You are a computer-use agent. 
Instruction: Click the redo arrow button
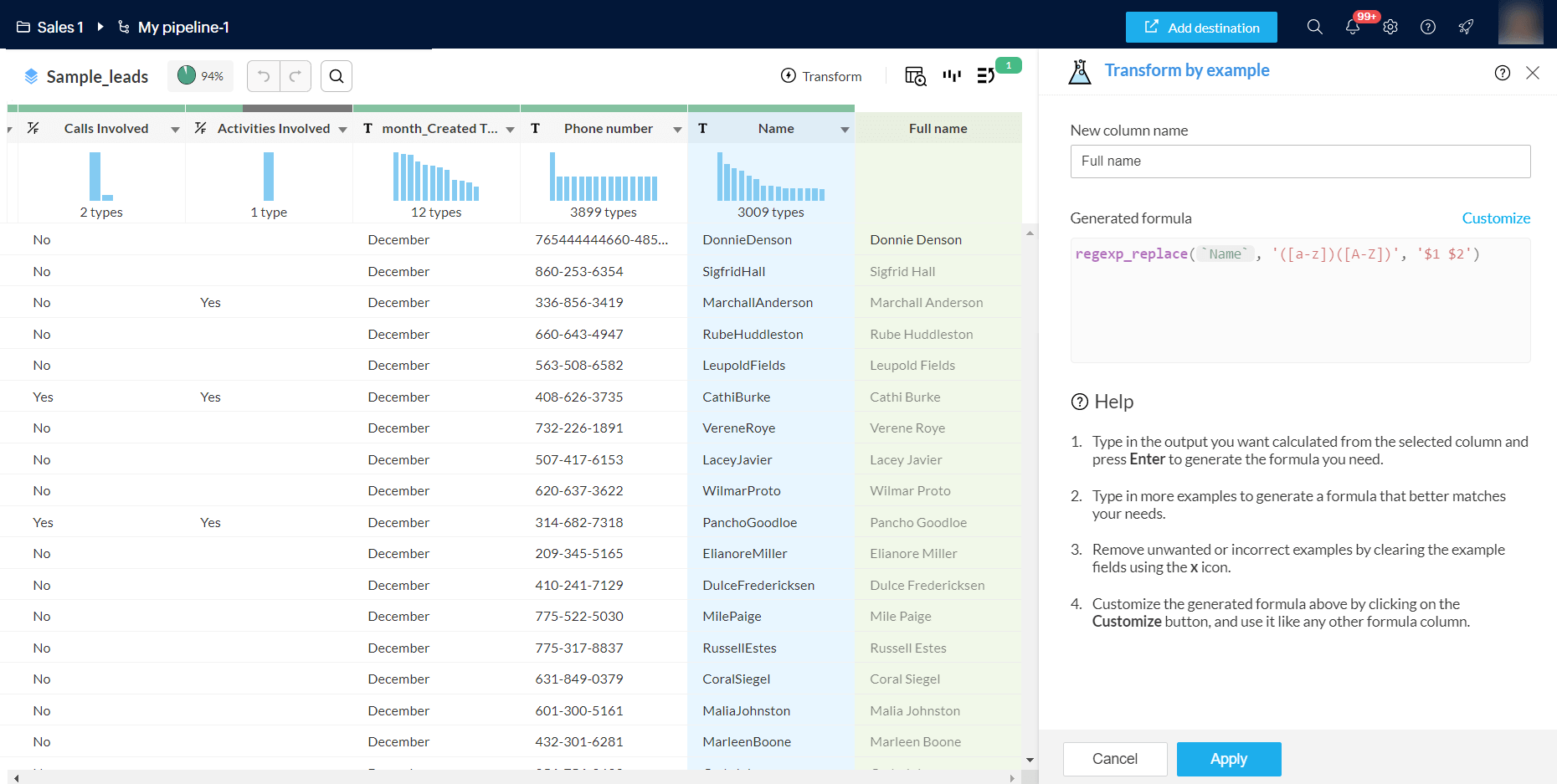[295, 76]
